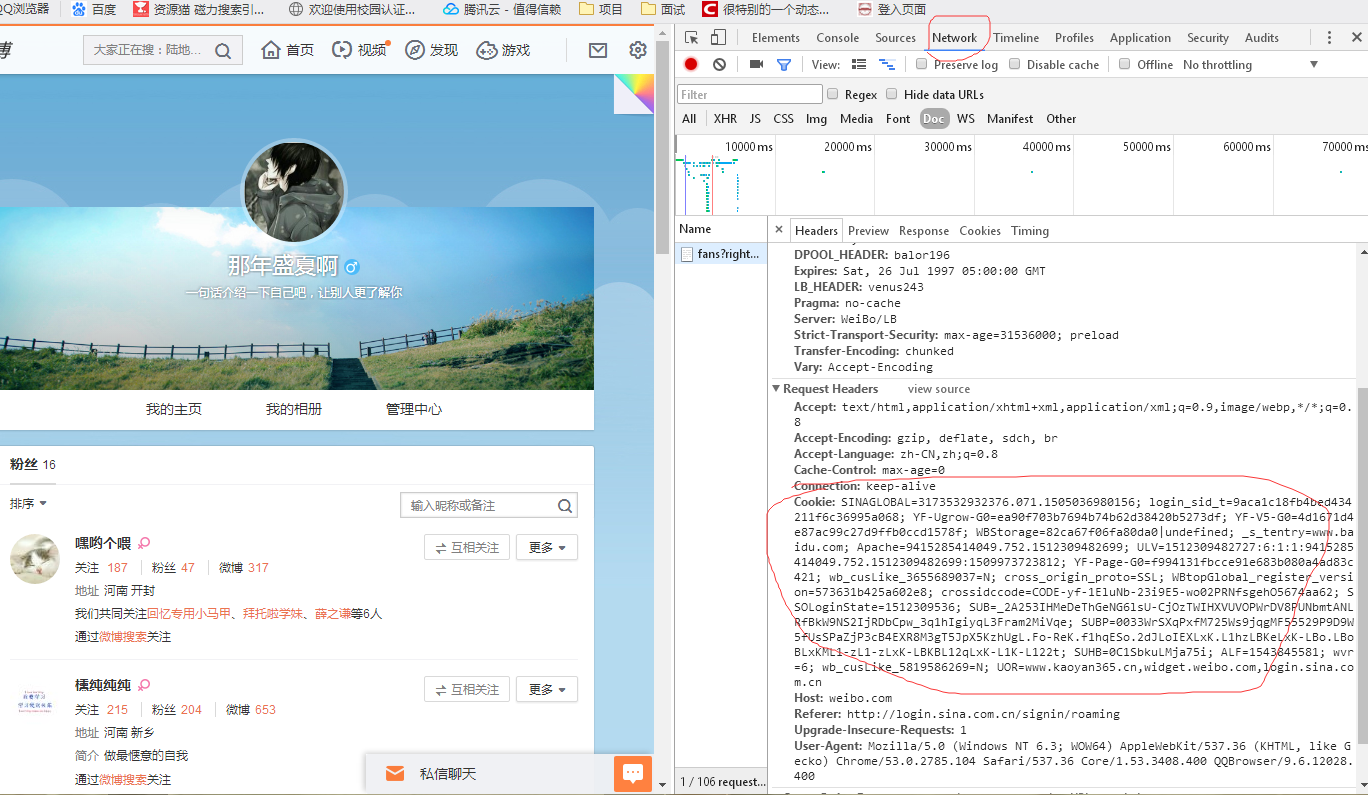Enable Disable cache checkbox
The image size is (1368, 795).
click(1015, 64)
